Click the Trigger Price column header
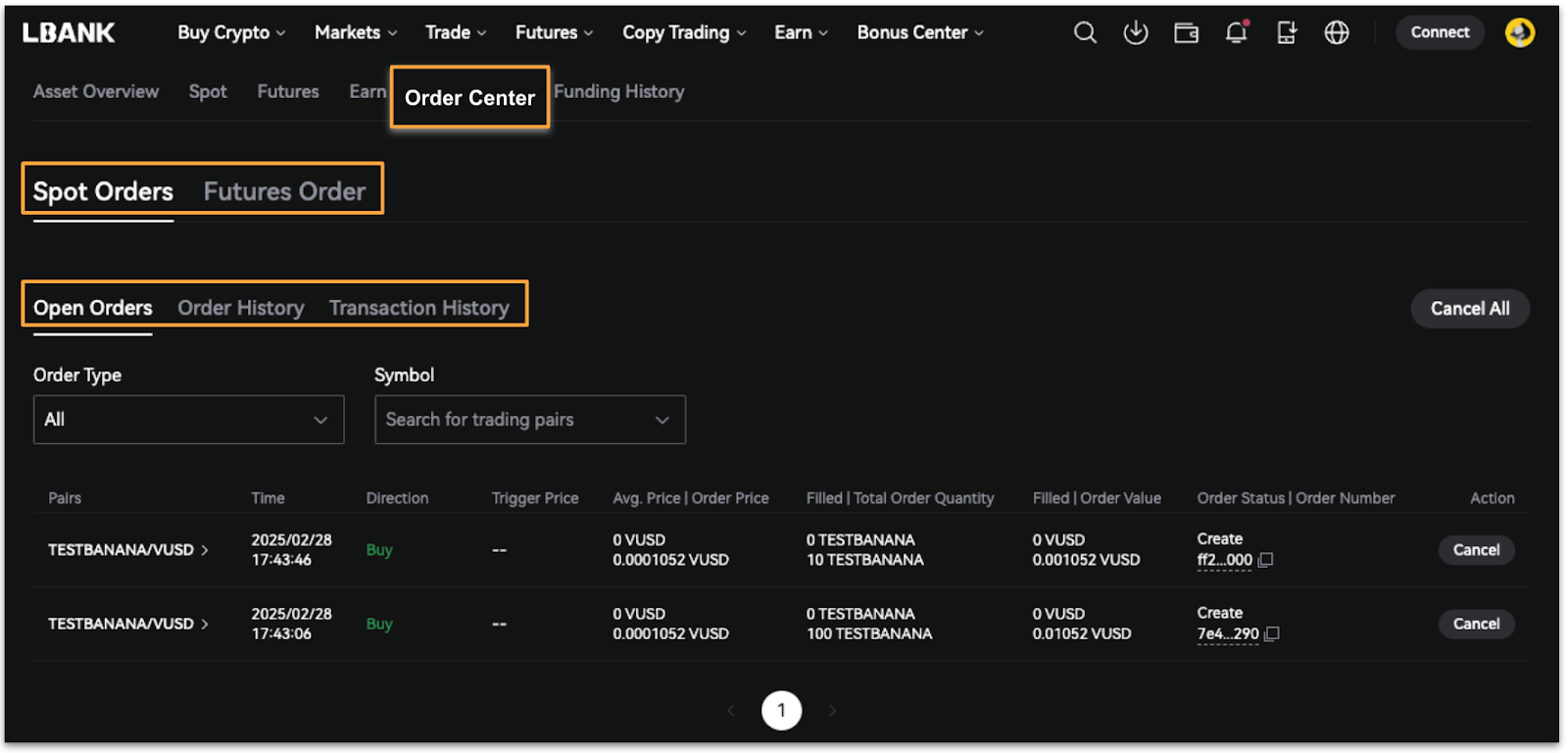This screenshot has width=1568, height=753. 535,498
